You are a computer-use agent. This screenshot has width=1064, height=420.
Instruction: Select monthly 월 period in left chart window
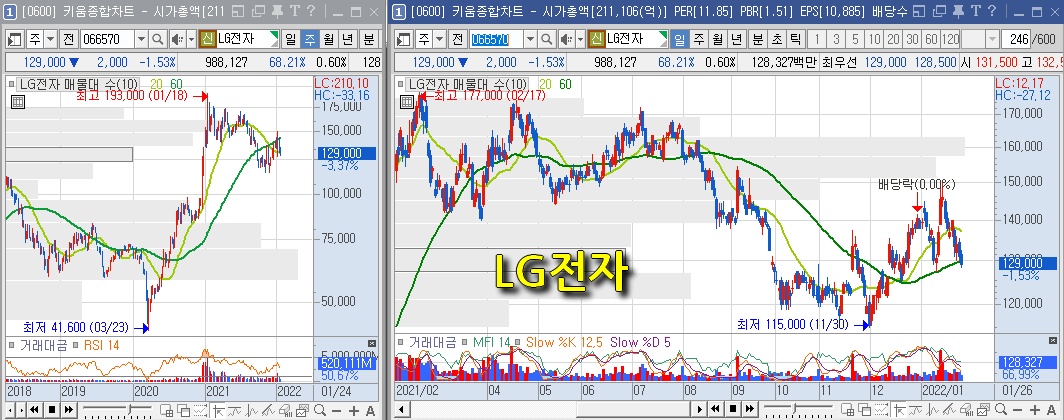point(329,39)
